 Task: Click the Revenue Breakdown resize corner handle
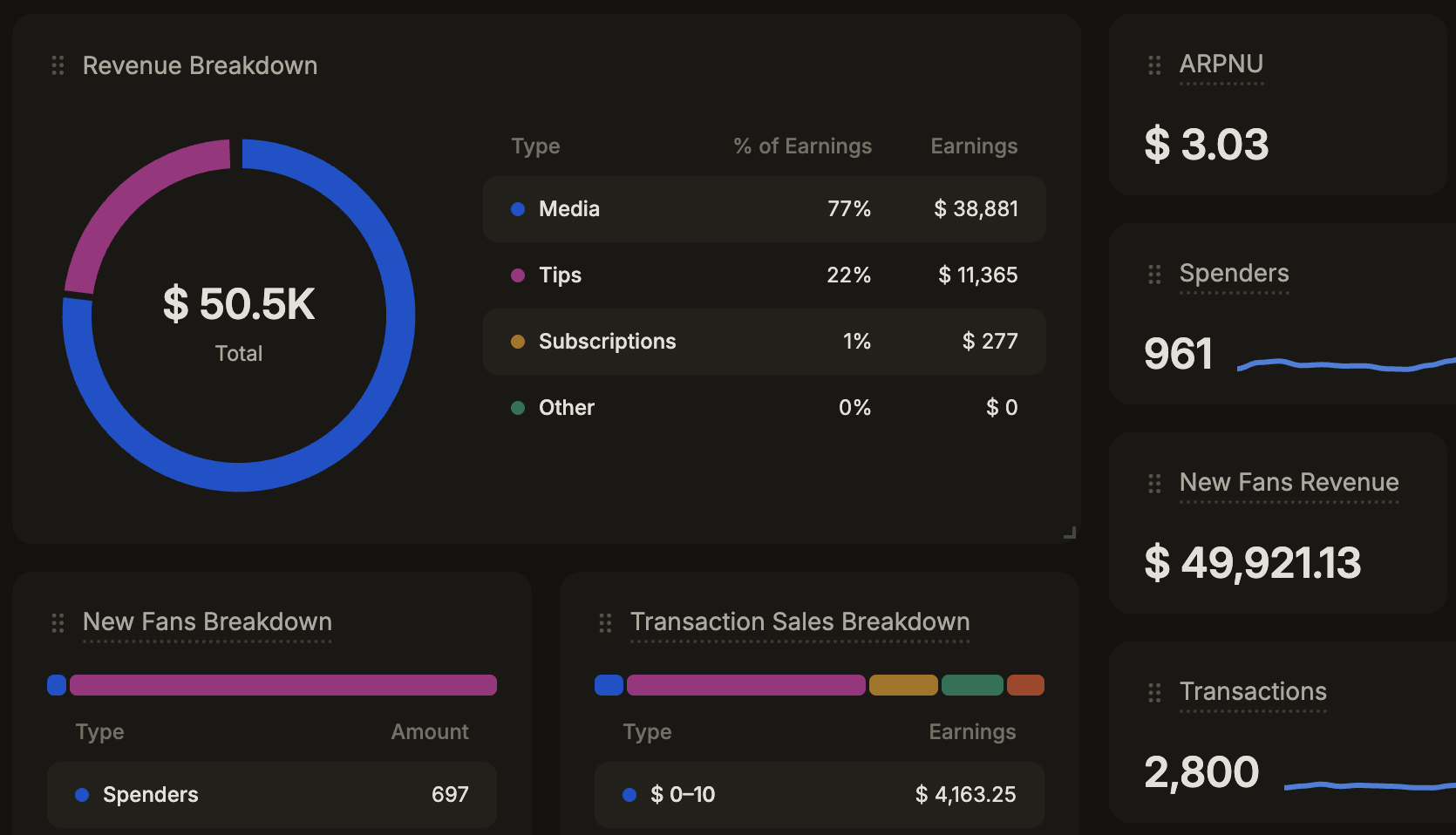(x=1070, y=533)
